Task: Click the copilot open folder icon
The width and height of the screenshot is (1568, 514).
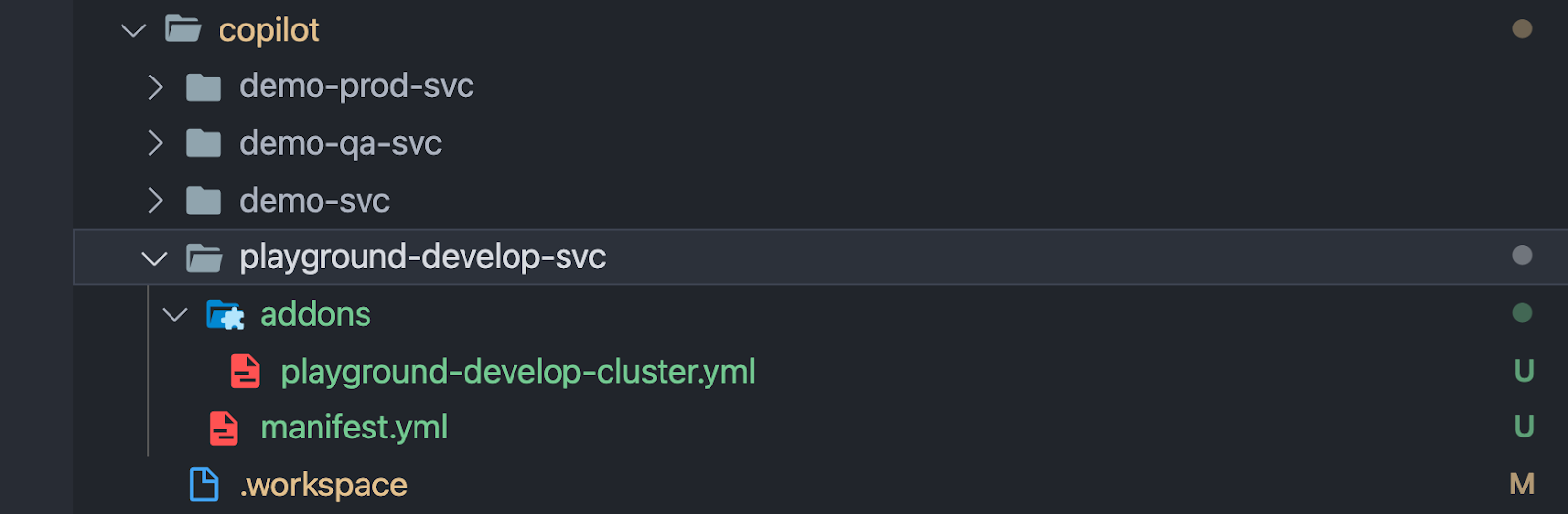Action: tap(183, 29)
